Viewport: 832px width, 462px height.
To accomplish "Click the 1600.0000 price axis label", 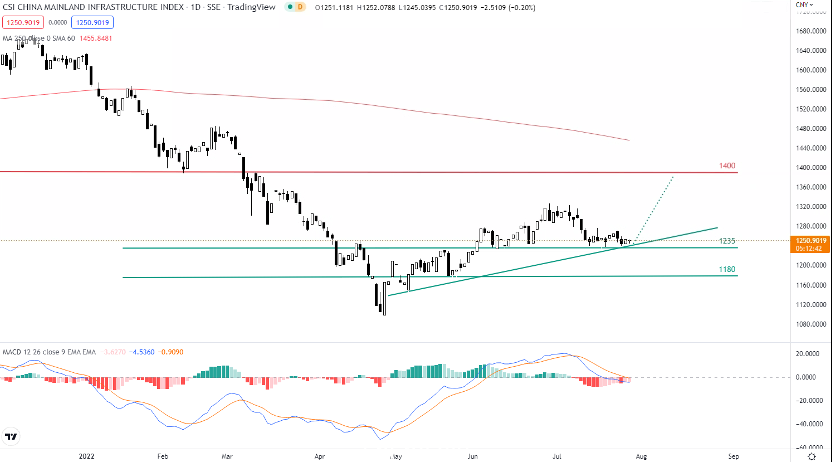I will coord(812,70).
